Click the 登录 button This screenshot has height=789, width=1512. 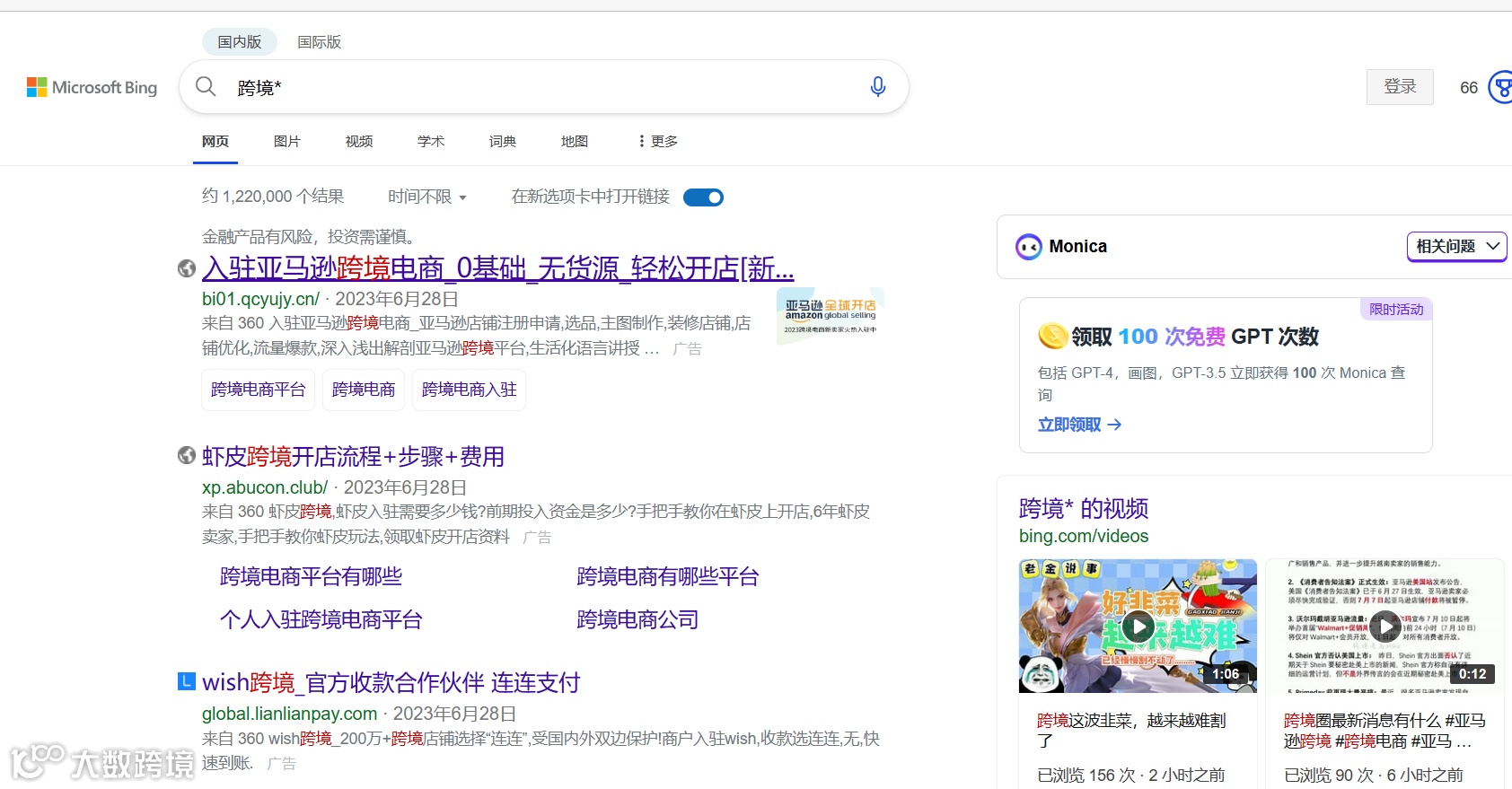pyautogui.click(x=1400, y=87)
